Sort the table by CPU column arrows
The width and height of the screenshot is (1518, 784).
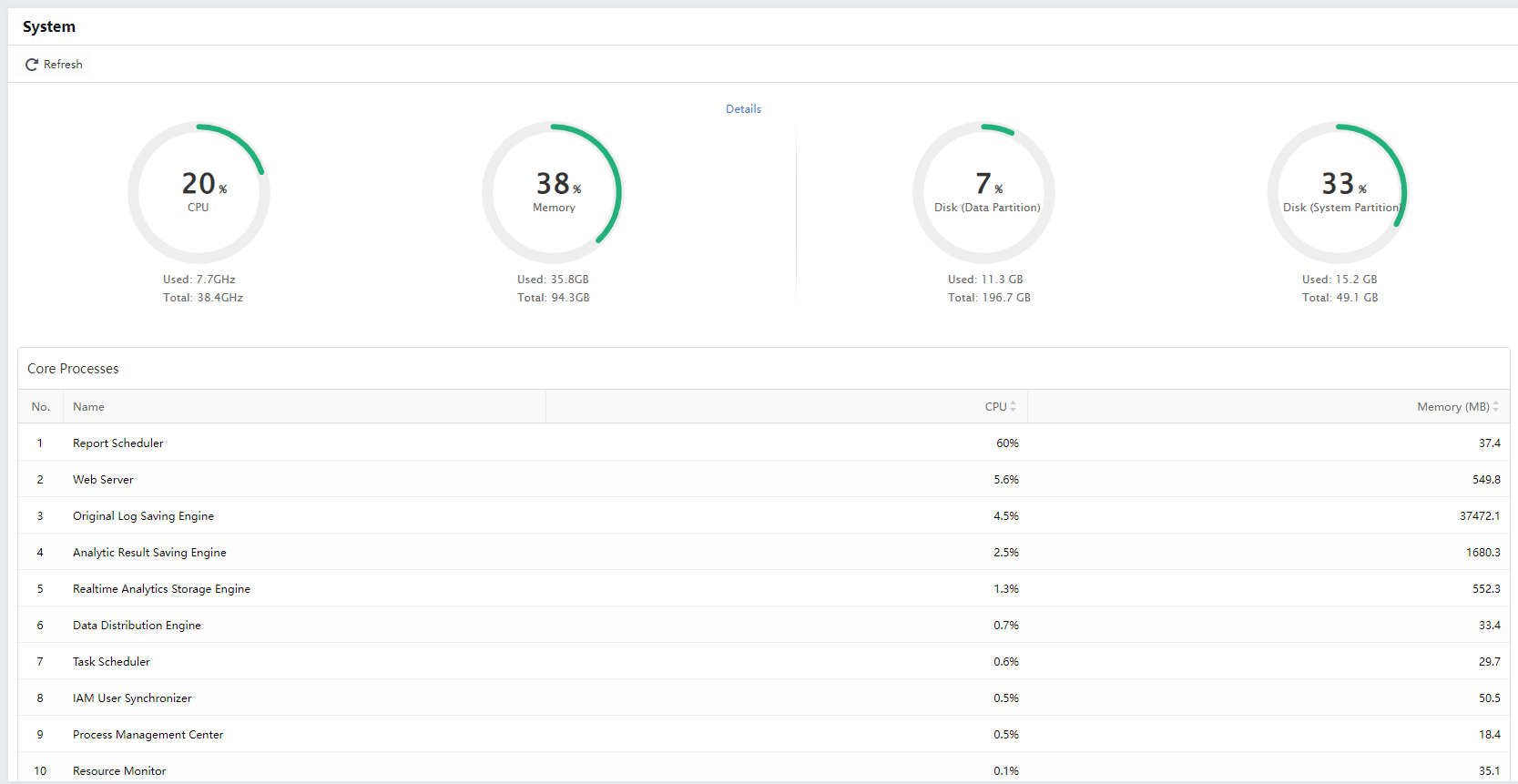click(1013, 407)
